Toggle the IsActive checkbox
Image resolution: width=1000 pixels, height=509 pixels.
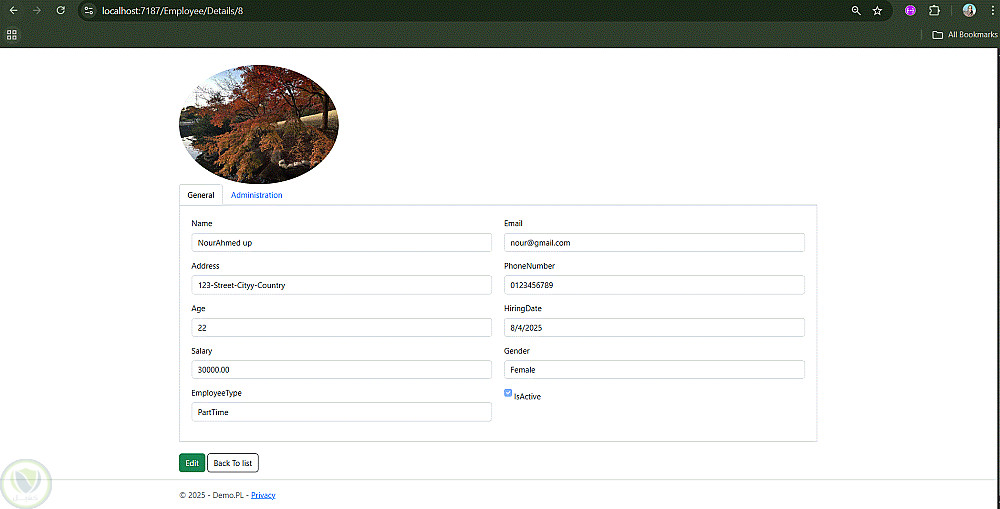(x=508, y=393)
